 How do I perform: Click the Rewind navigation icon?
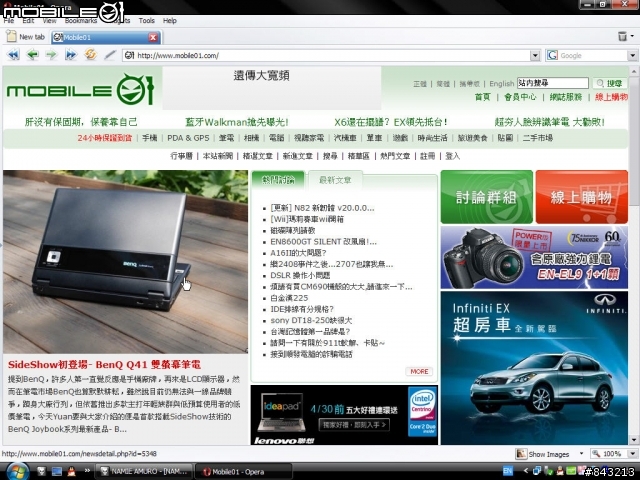pos(13,55)
